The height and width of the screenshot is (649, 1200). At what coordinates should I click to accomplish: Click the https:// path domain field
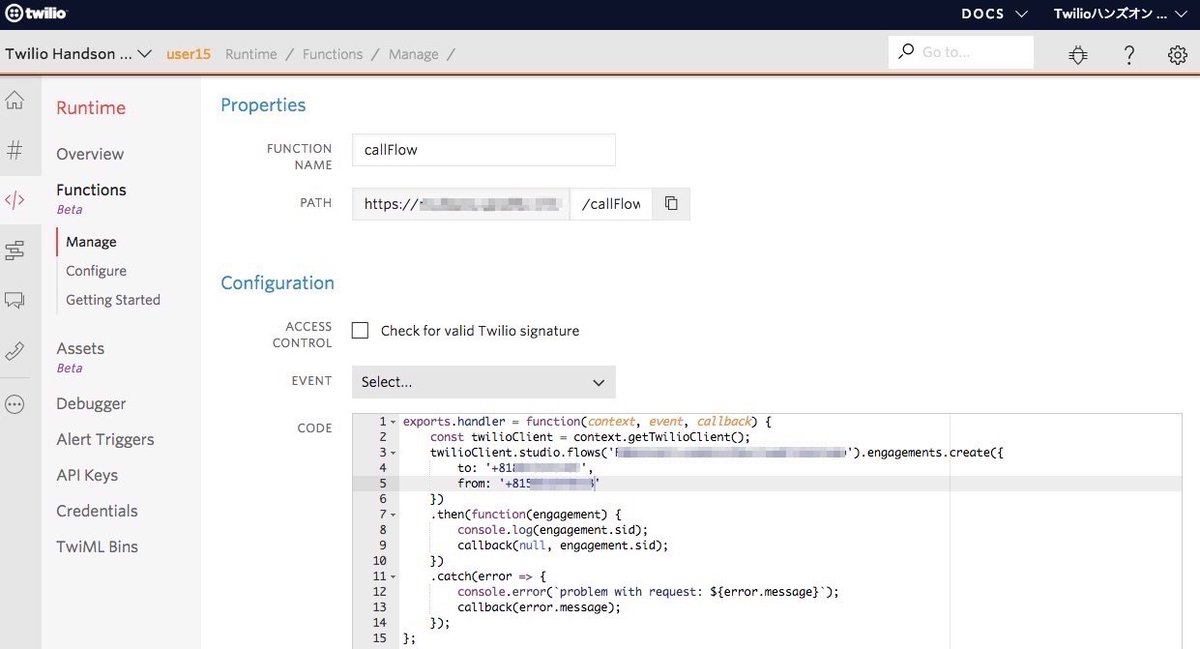(x=461, y=203)
